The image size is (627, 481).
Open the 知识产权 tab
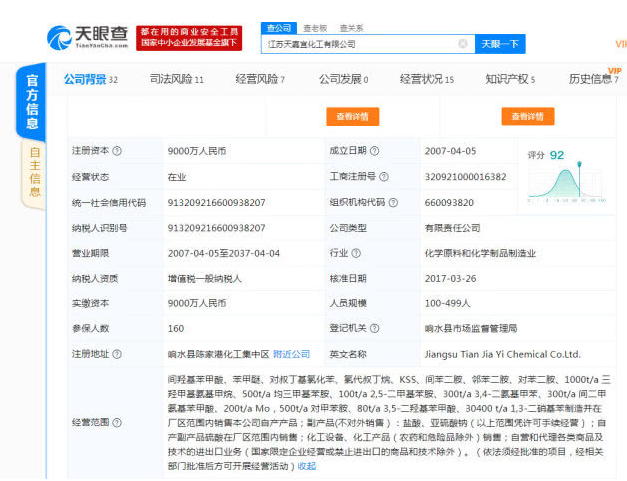pyautogui.click(x=510, y=79)
